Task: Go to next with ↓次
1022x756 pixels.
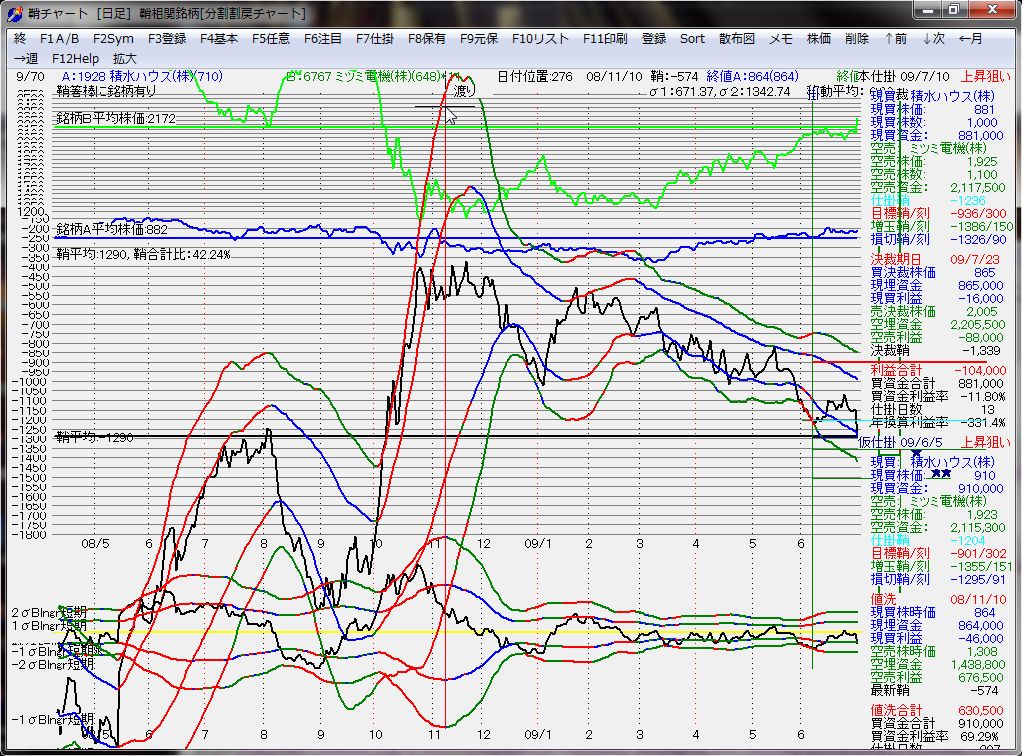Action: [x=933, y=38]
